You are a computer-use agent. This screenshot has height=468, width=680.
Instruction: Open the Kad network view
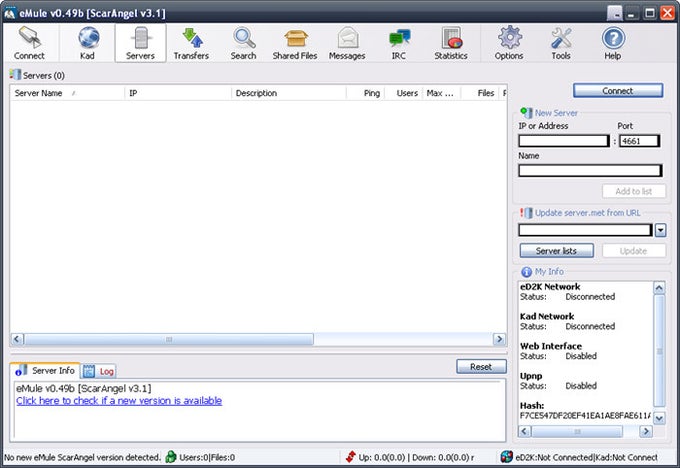pos(87,43)
